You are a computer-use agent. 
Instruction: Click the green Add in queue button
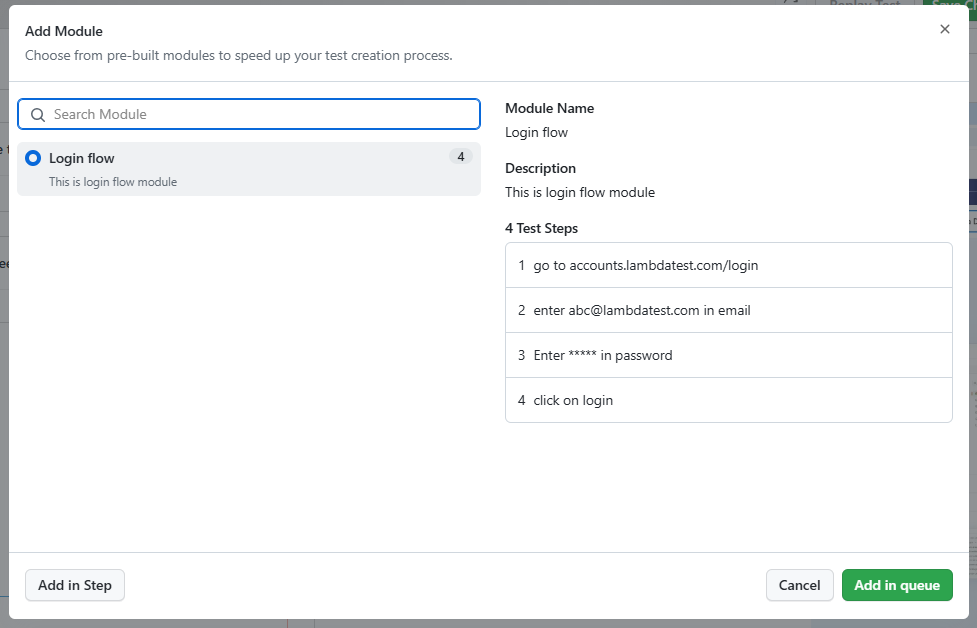pos(897,585)
